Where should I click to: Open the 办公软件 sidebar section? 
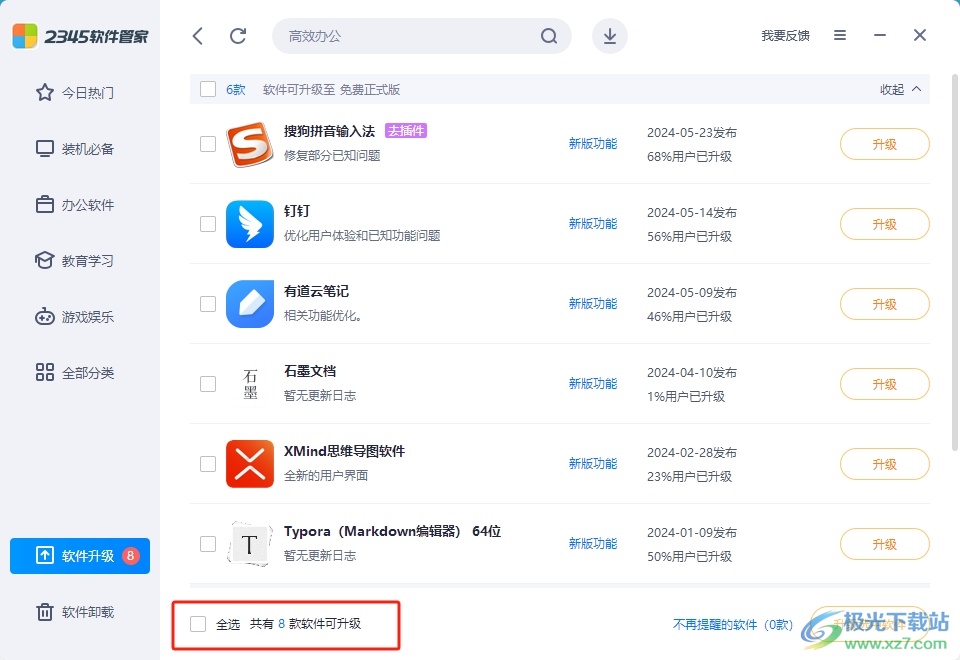(75, 204)
